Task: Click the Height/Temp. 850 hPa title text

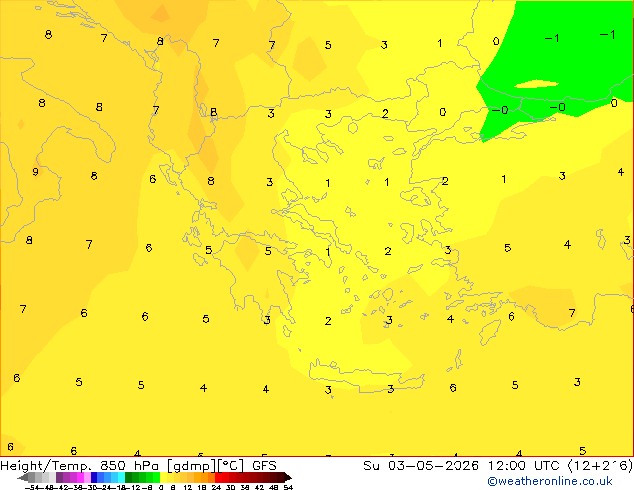Action: point(79,466)
